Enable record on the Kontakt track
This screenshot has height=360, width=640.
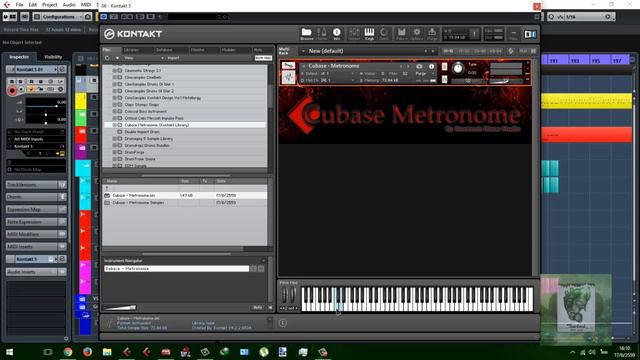coord(12,90)
